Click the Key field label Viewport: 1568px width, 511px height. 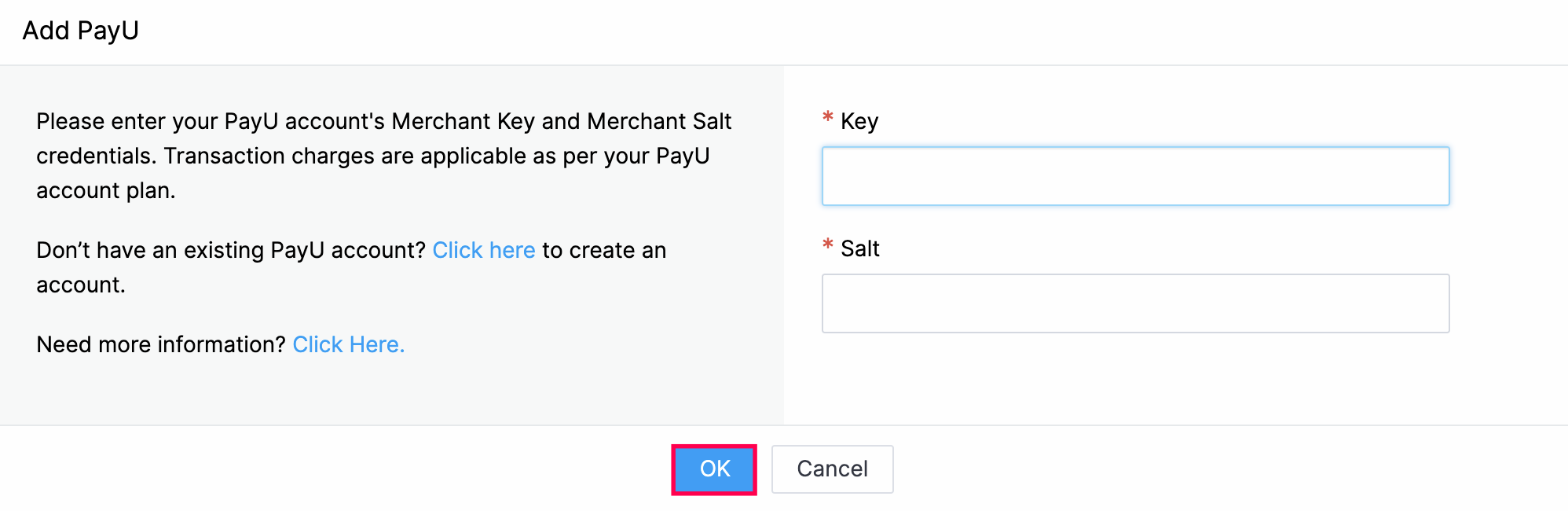coord(859,122)
